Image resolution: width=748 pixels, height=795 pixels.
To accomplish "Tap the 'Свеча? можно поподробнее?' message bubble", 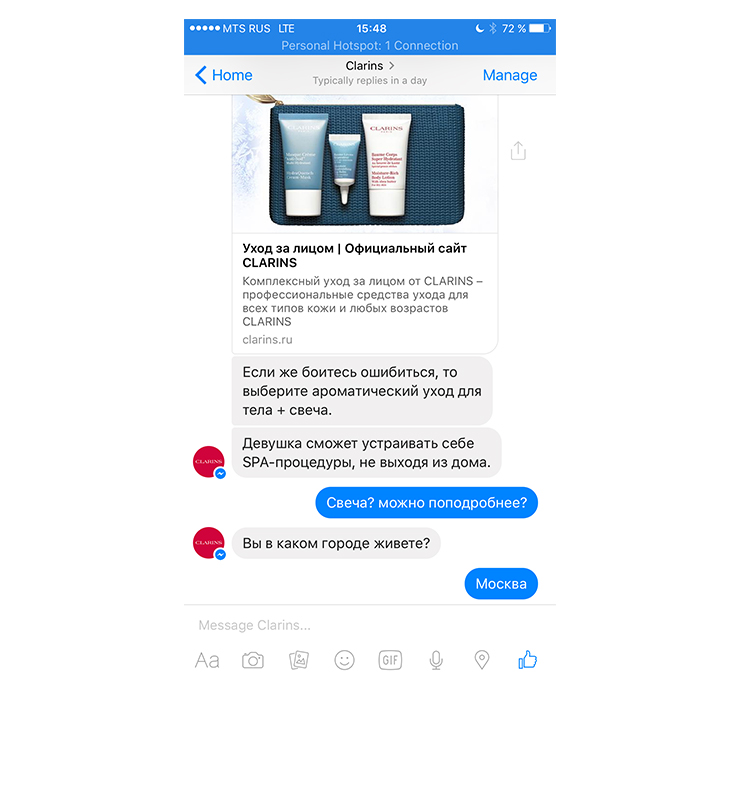I will 426,502.
